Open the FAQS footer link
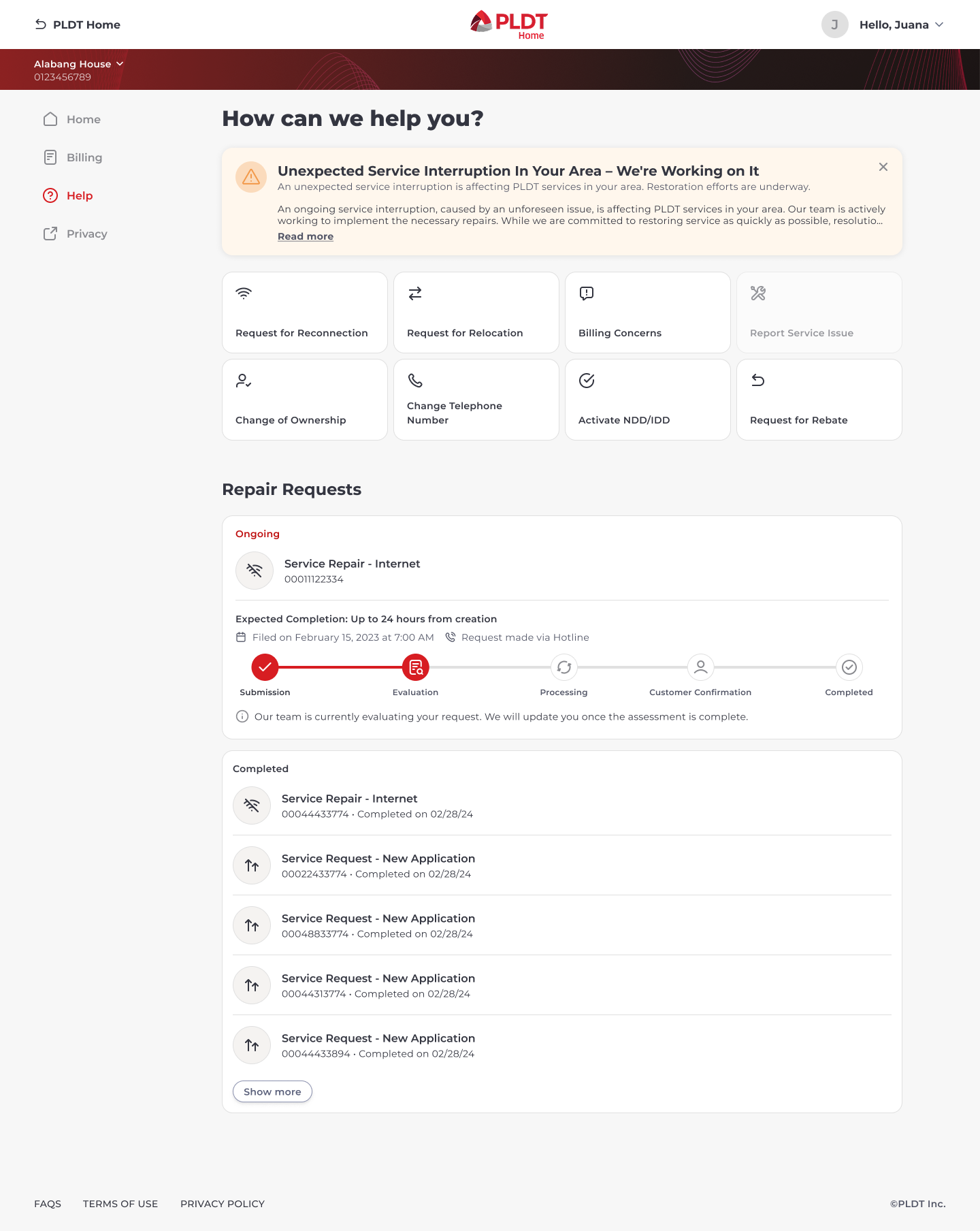980x1231 pixels. click(x=48, y=1204)
